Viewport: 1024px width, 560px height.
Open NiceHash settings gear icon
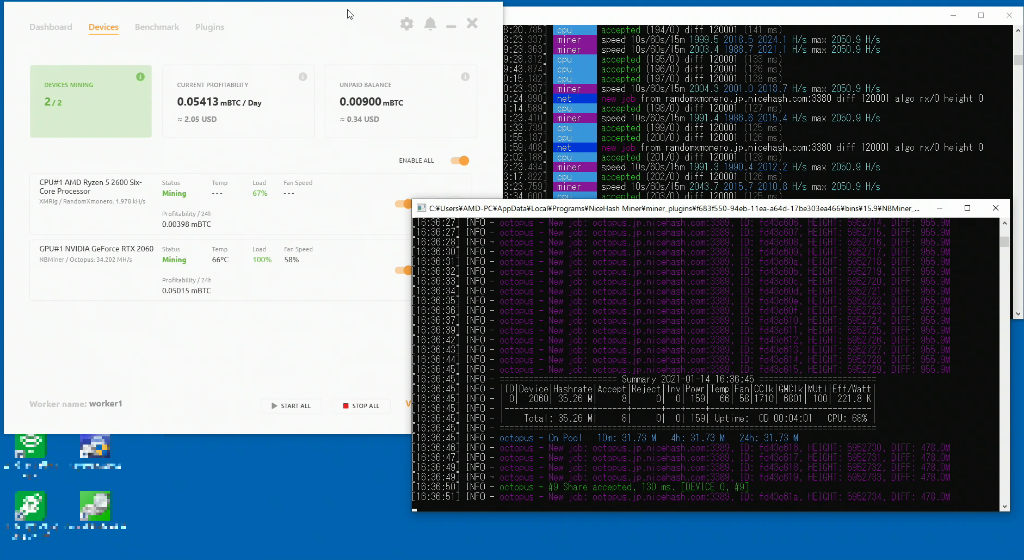[406, 24]
